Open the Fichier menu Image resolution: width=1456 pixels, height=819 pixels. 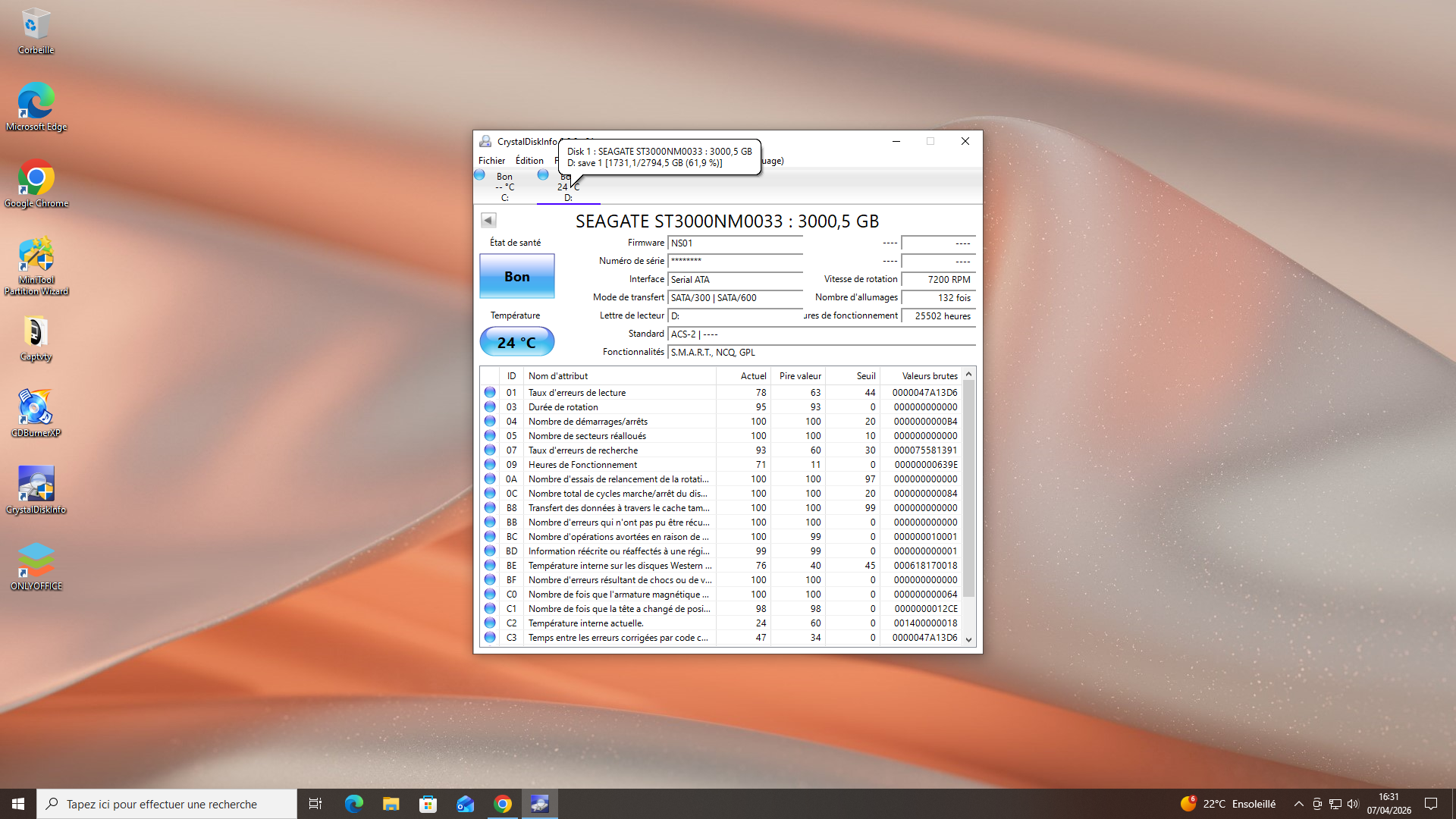[x=491, y=161]
